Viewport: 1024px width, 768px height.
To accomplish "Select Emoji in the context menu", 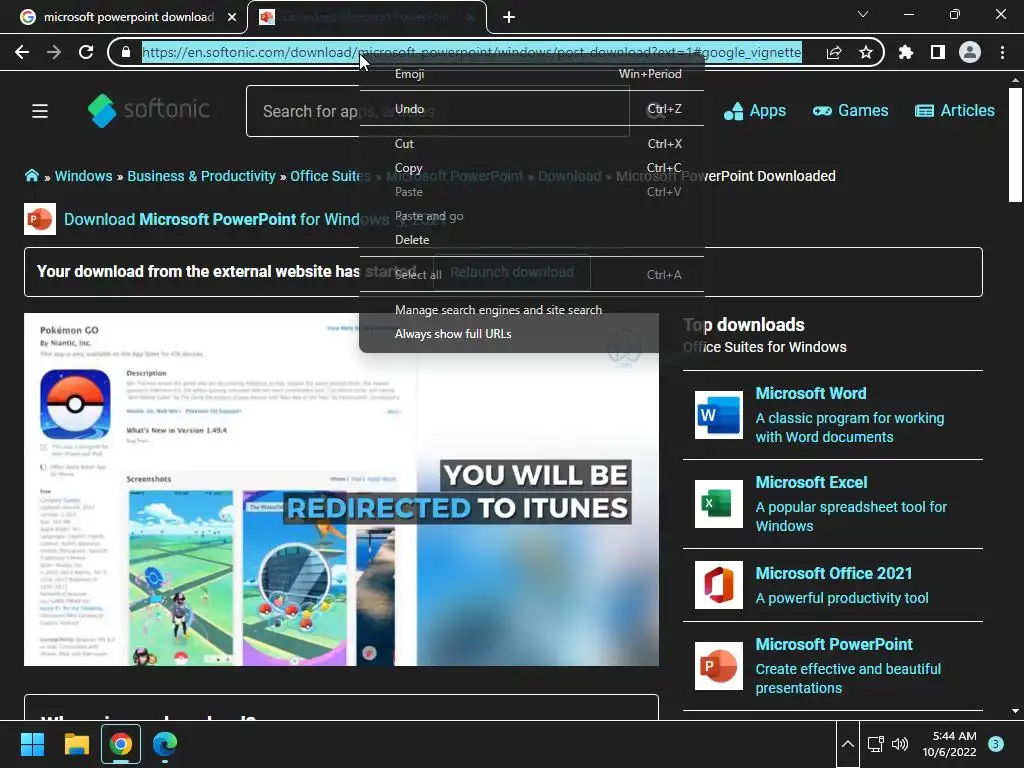I will [532, 74].
